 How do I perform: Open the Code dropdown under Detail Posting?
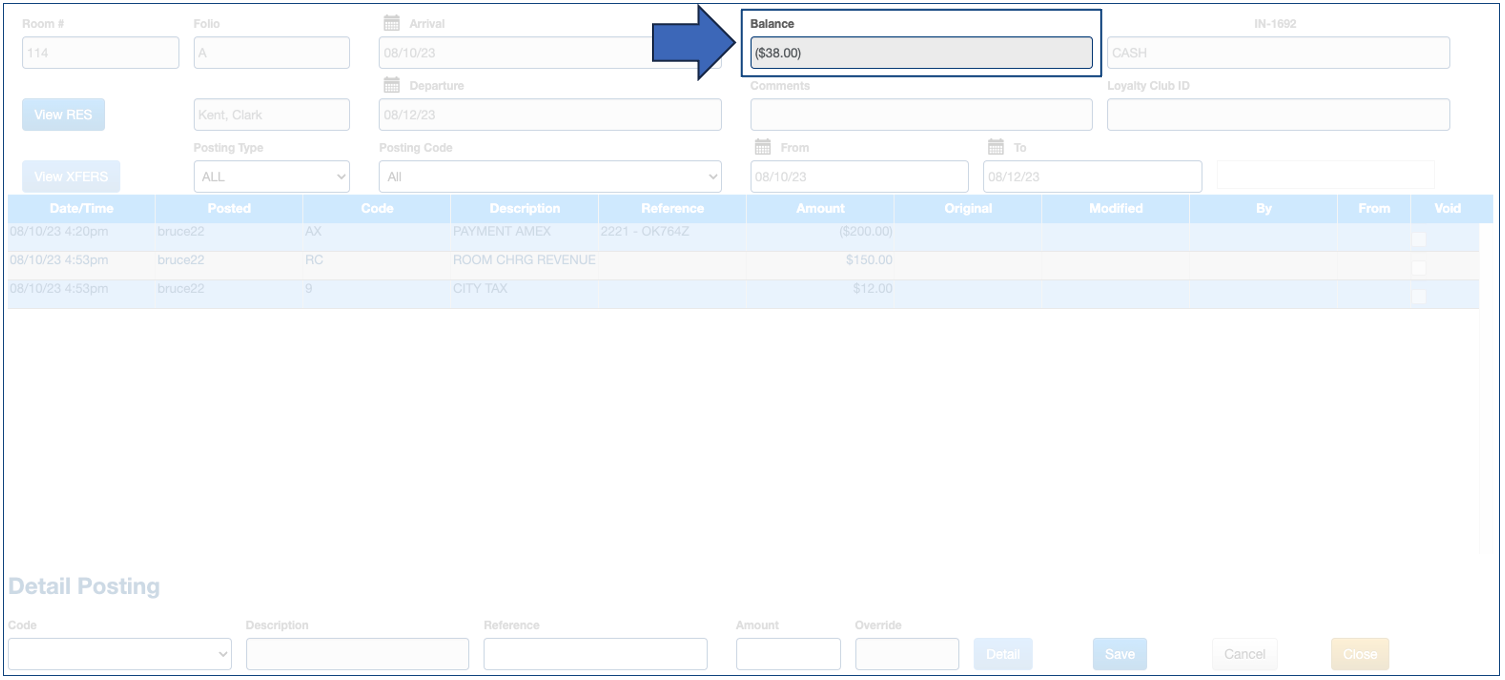(x=120, y=653)
